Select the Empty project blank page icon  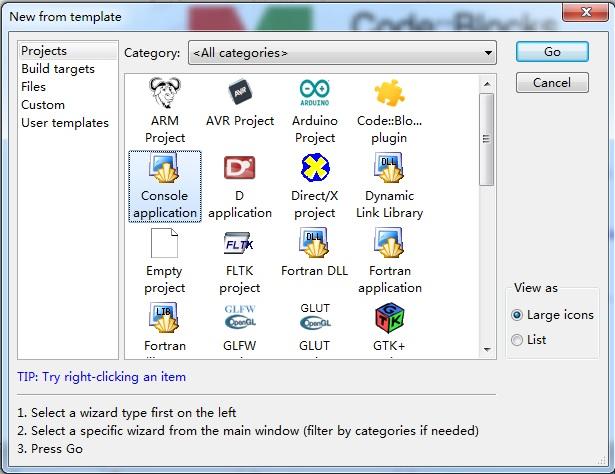164,243
